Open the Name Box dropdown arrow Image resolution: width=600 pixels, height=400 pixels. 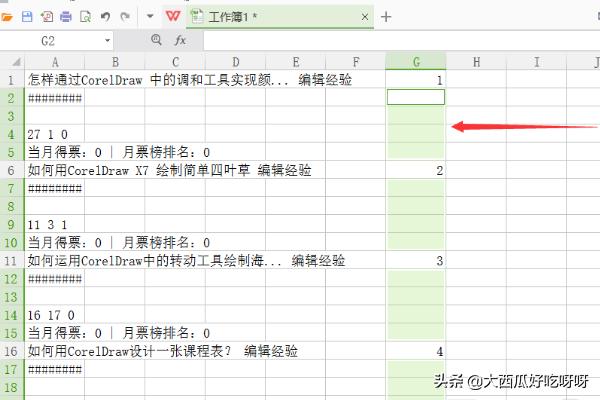(106, 40)
